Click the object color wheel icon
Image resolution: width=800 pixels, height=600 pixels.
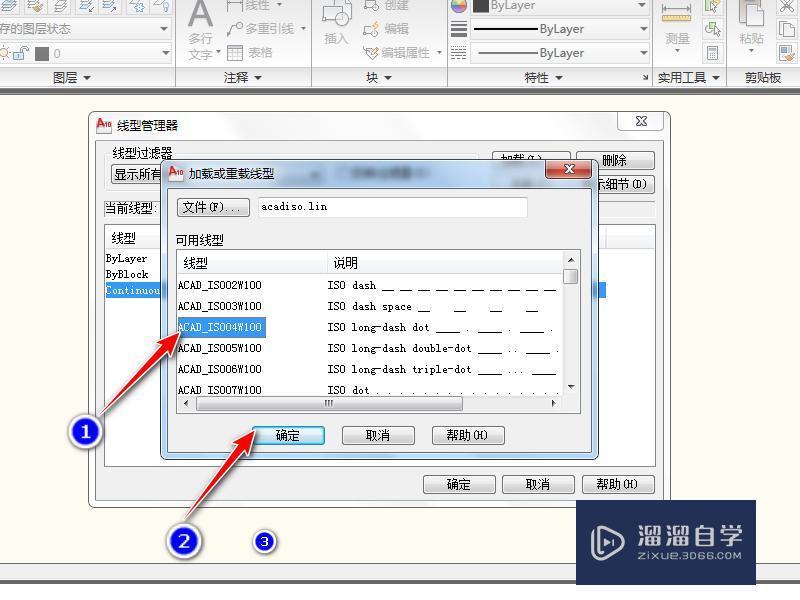(x=459, y=6)
